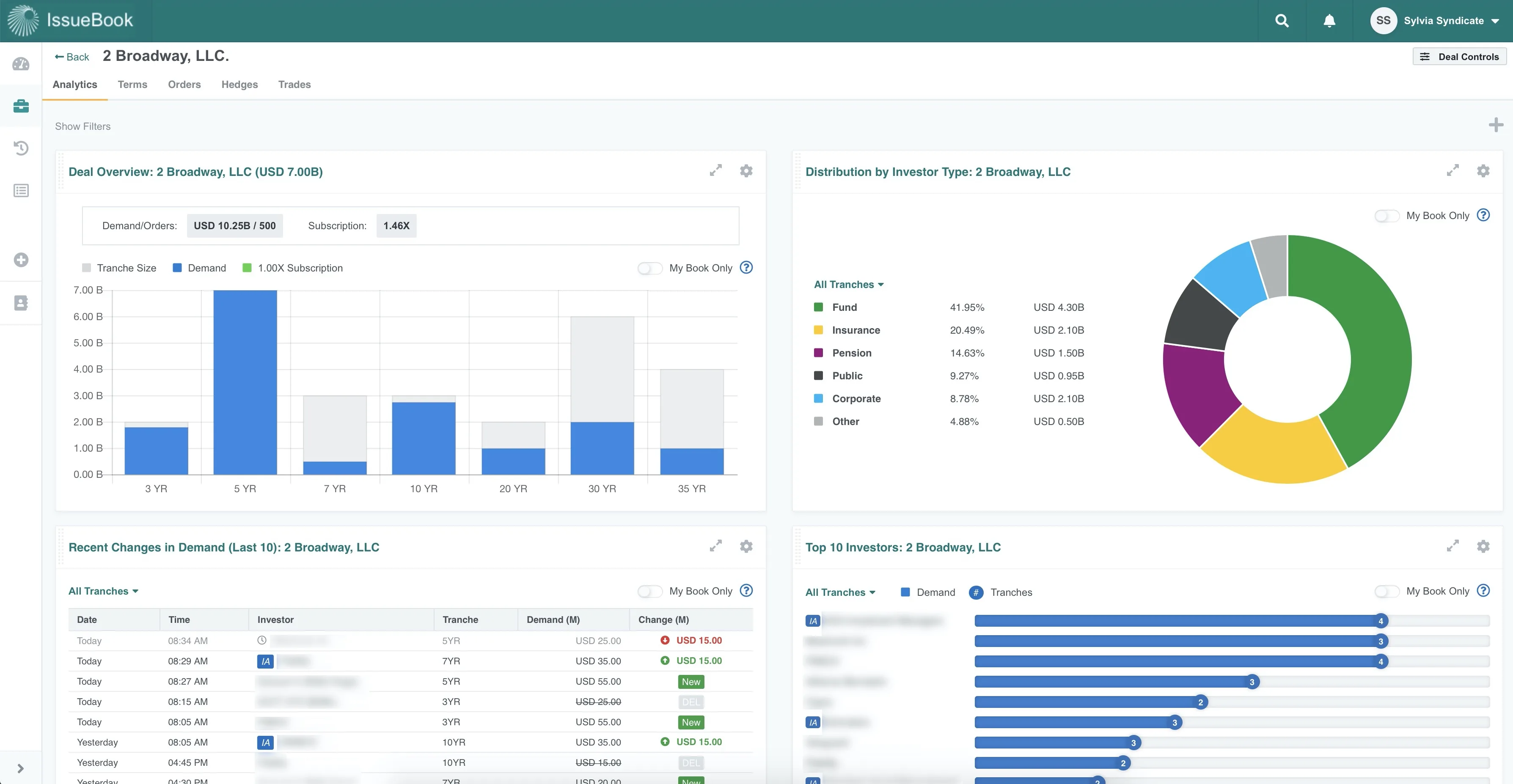Expand the left sidebar chevron
The image size is (1513, 784).
coord(21,768)
